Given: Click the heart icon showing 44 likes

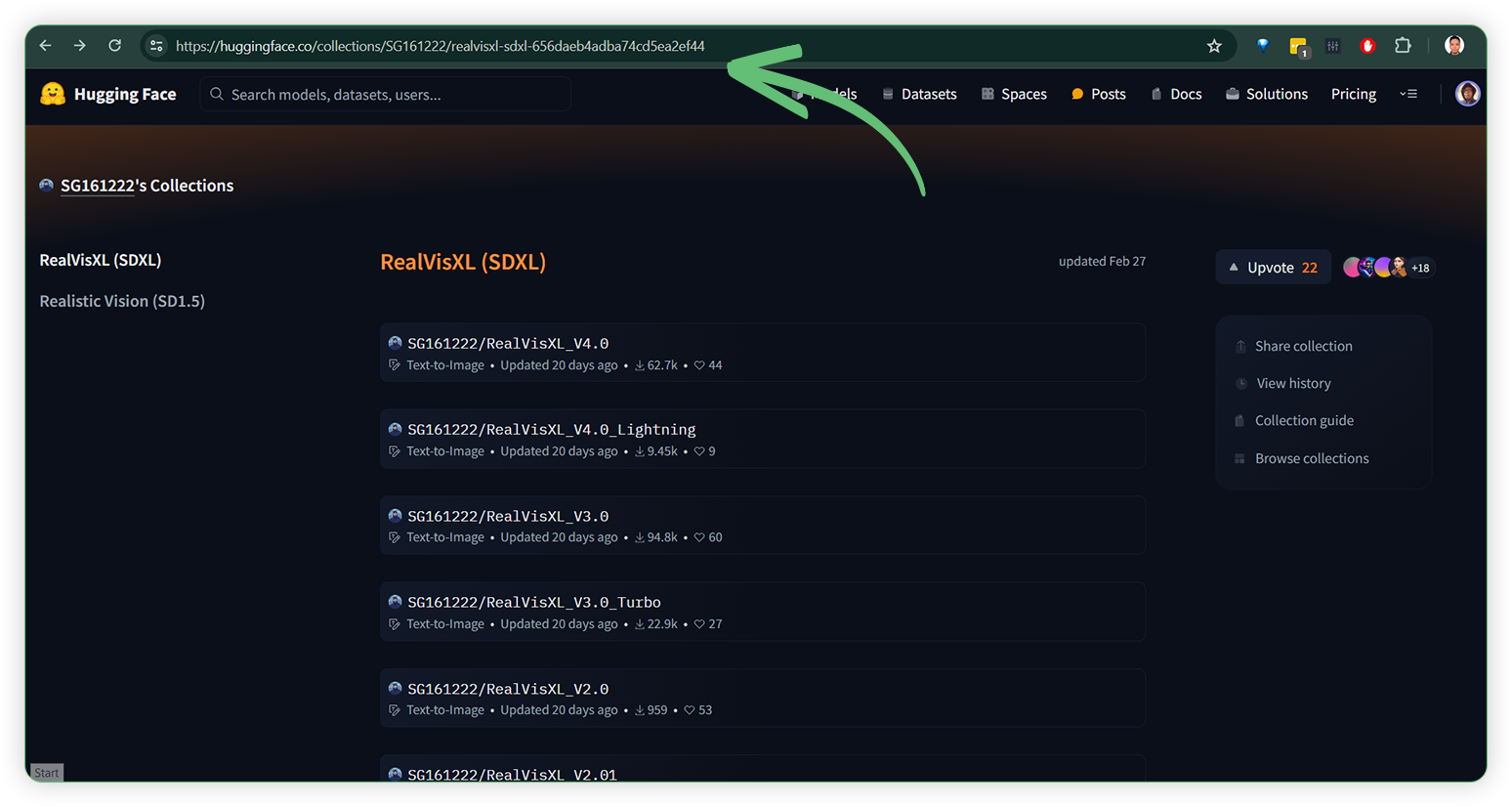Looking at the screenshot, I should (x=699, y=365).
